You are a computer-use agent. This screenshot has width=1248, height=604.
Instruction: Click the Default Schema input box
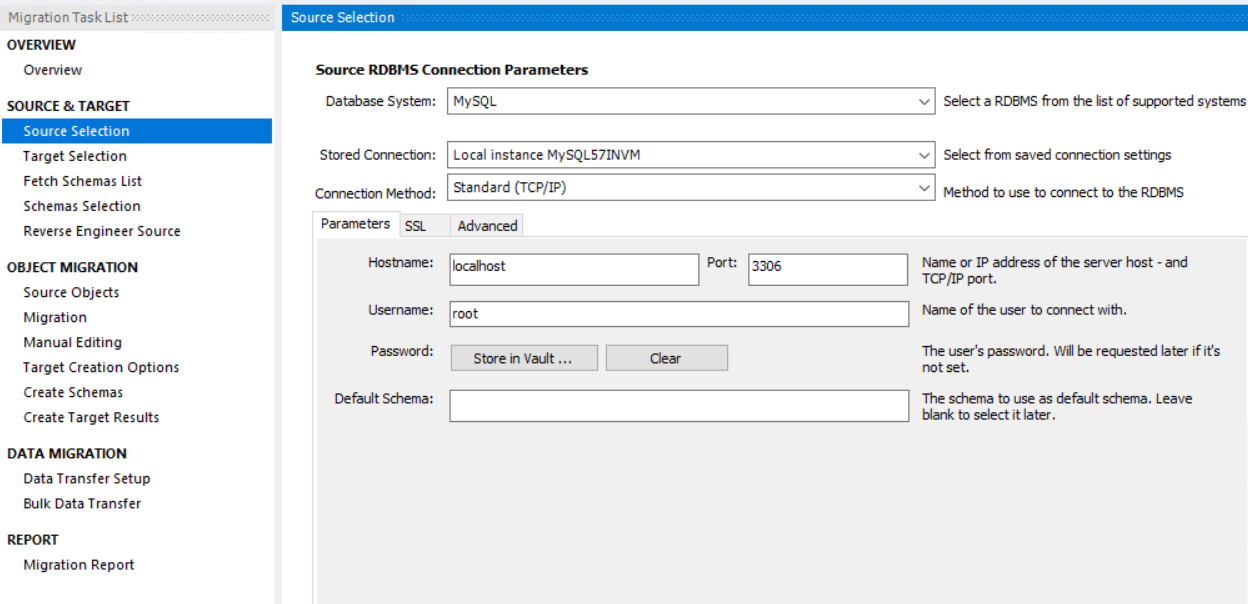tap(678, 405)
